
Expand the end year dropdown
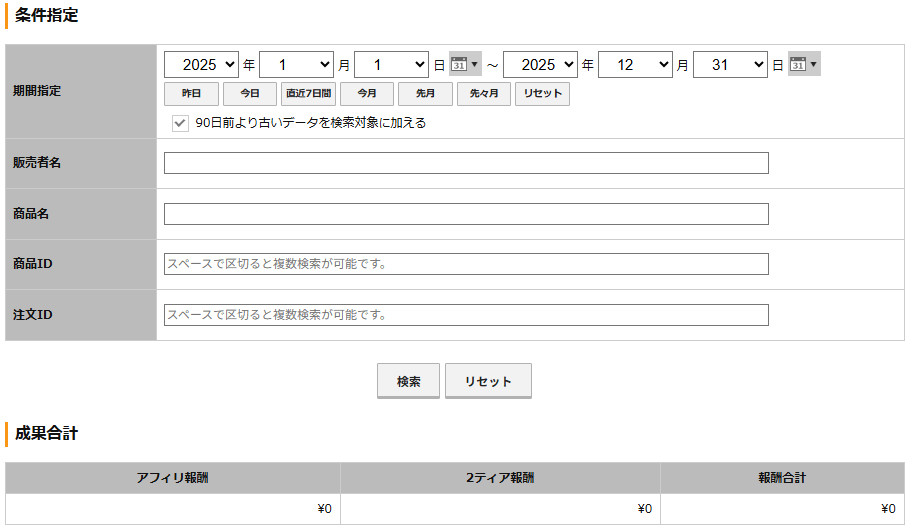tap(540, 65)
